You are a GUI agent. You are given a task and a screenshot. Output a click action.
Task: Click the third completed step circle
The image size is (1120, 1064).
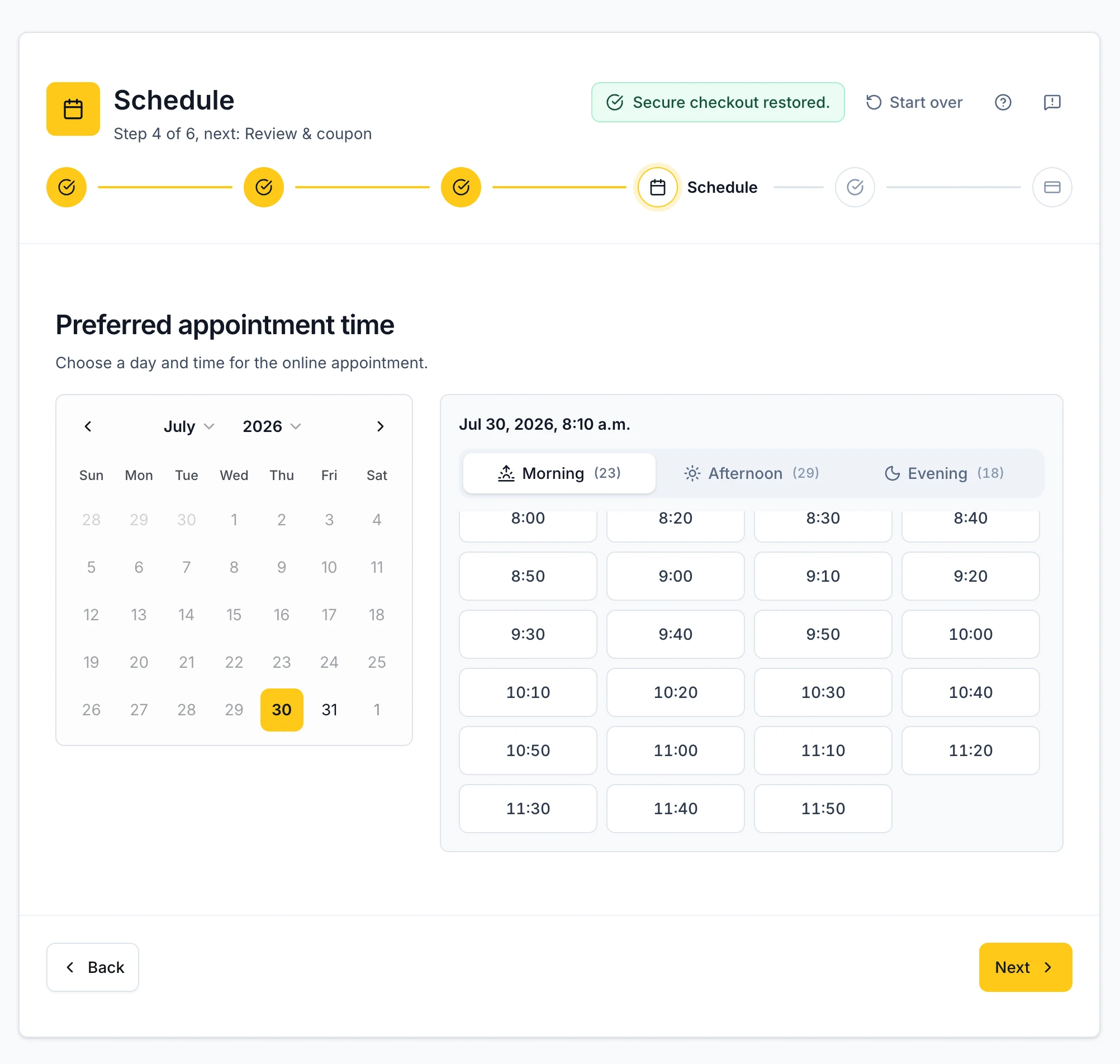tap(461, 187)
